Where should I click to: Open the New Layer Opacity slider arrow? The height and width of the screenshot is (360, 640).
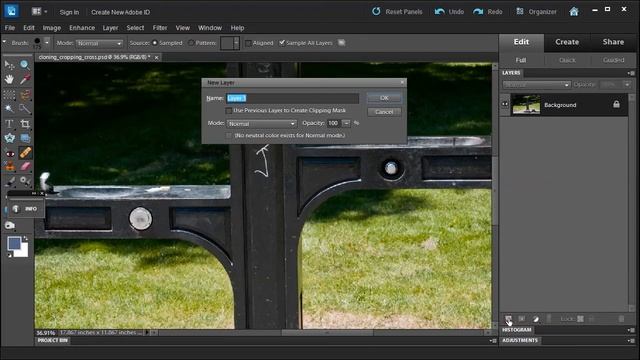click(346, 123)
